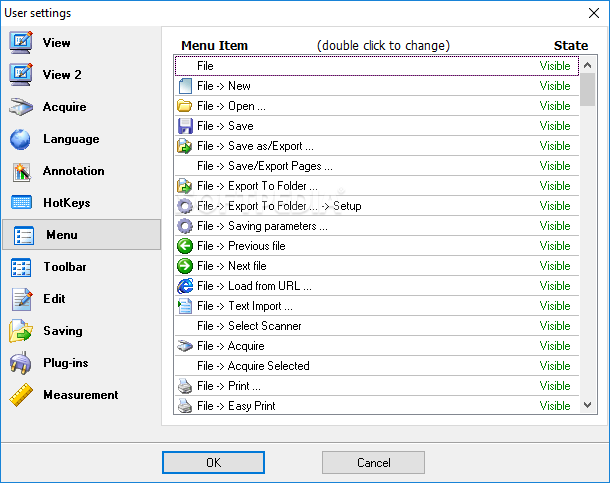Click the gear icon of Export To Folder Setup

click(185, 206)
